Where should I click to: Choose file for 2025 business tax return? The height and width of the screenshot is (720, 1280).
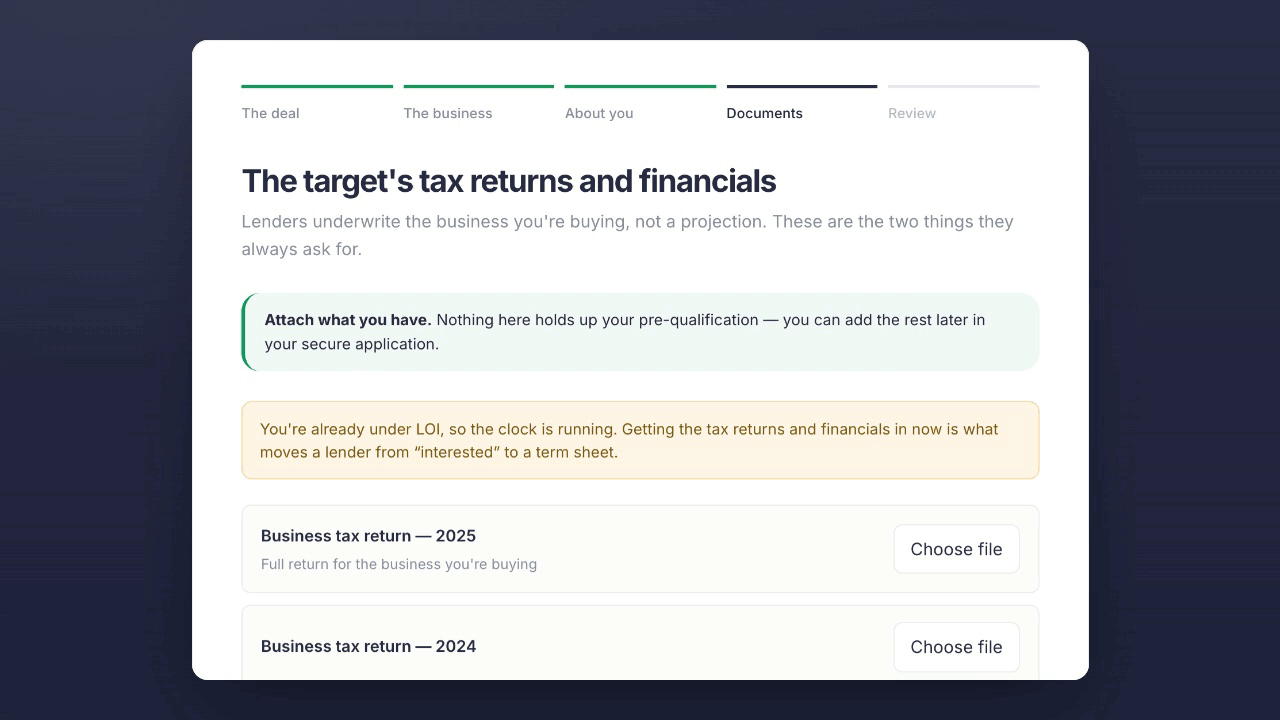coord(956,549)
